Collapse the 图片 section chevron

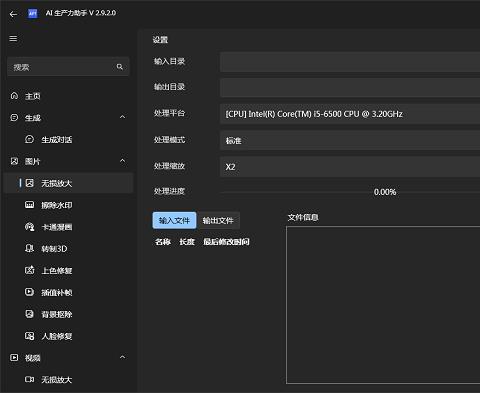coord(122,161)
